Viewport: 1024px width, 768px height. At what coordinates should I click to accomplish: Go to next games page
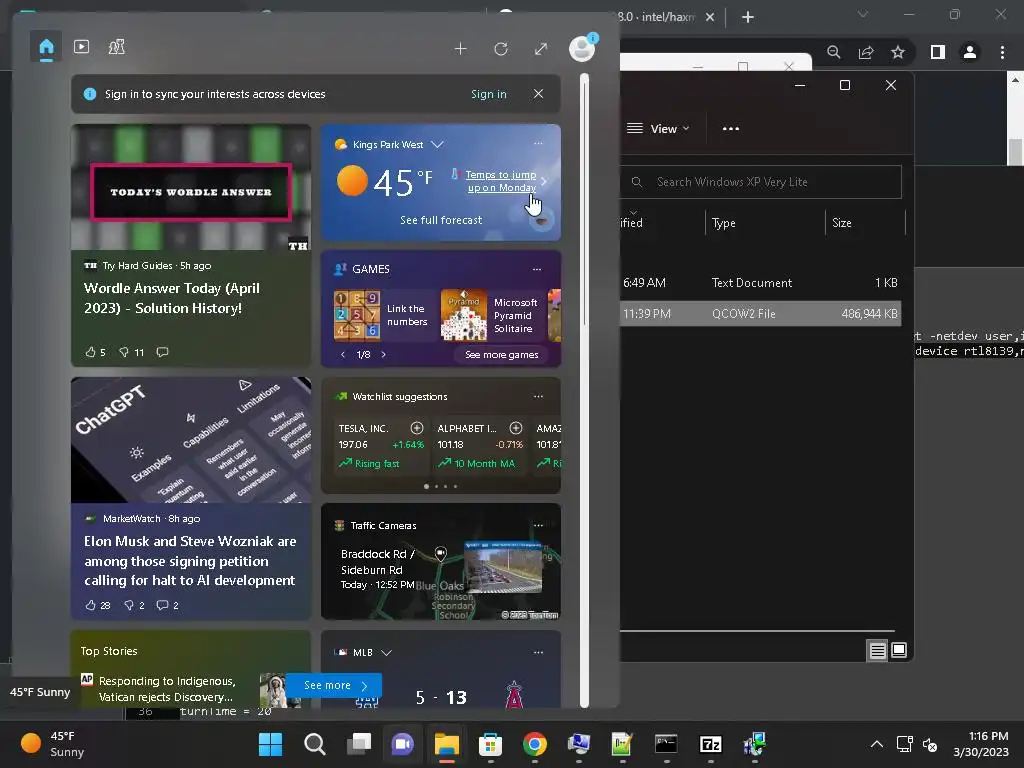[383, 355]
